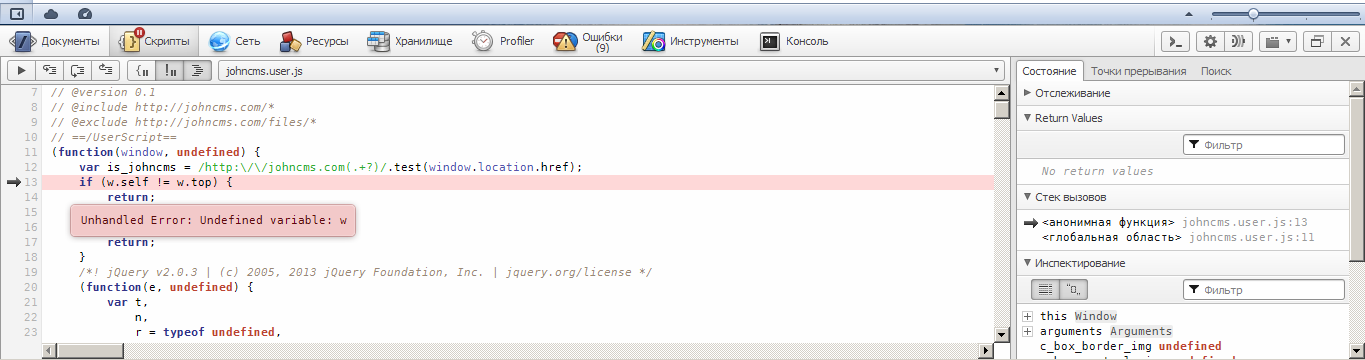The height and width of the screenshot is (360, 1365).
Task: Select the Точки прерывания (Breakpoints) tab
Action: point(1138,71)
